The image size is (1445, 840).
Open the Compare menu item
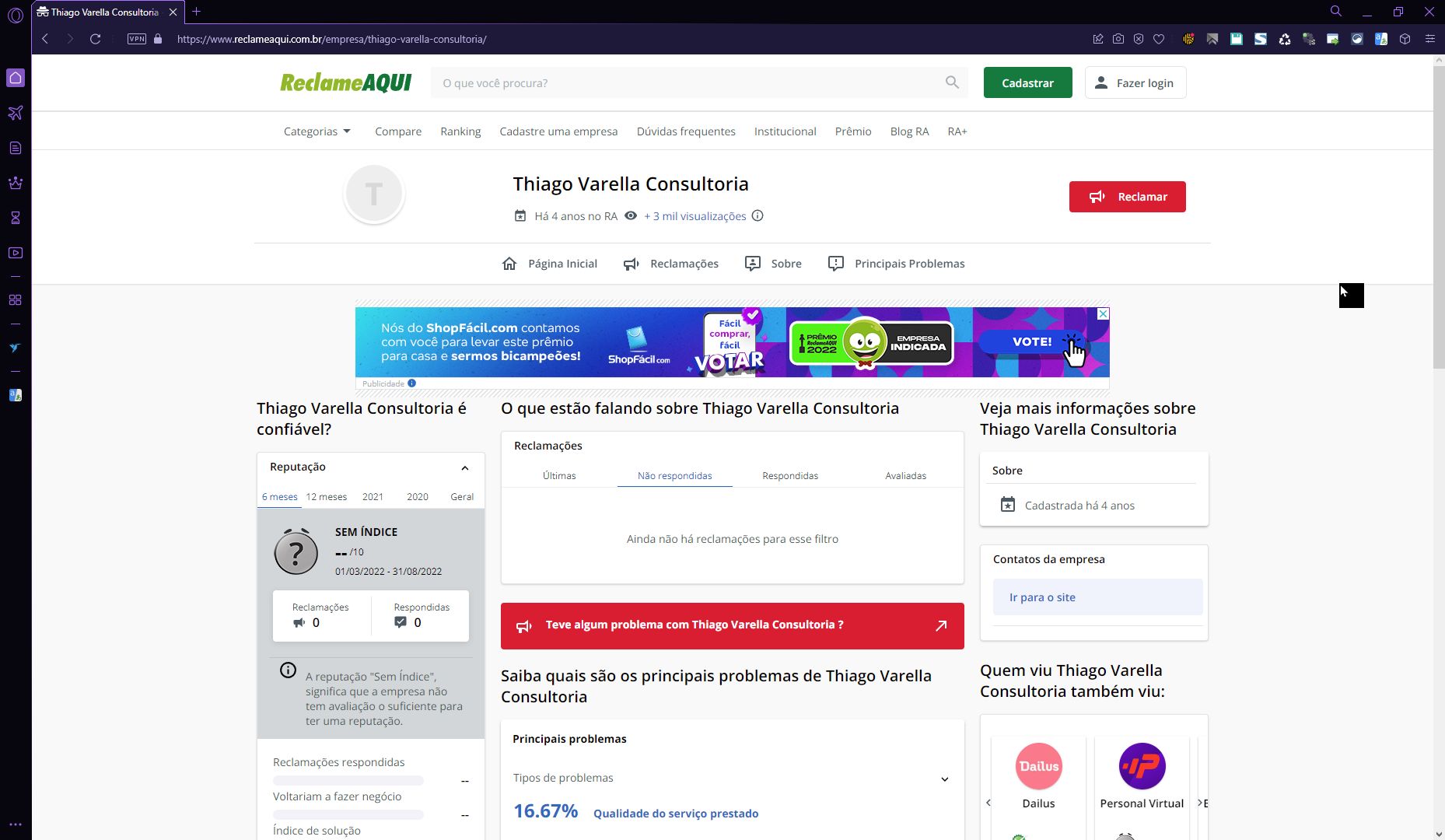[398, 131]
